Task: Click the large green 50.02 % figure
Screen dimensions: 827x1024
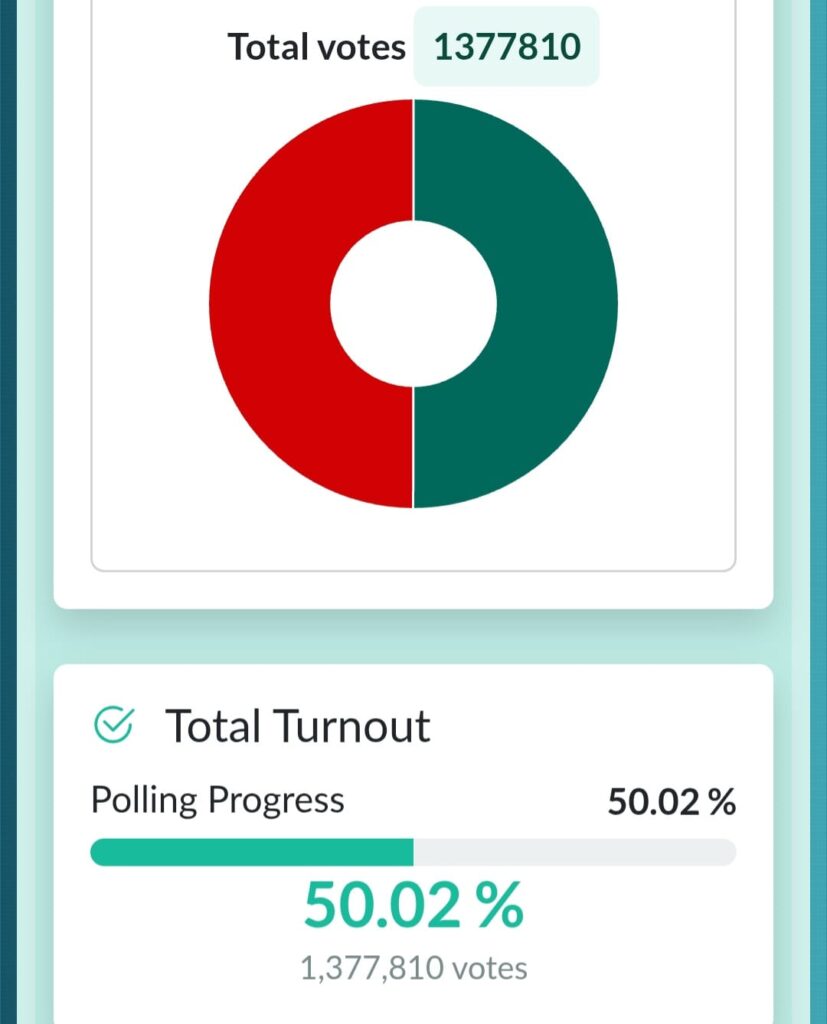Action: pos(413,906)
